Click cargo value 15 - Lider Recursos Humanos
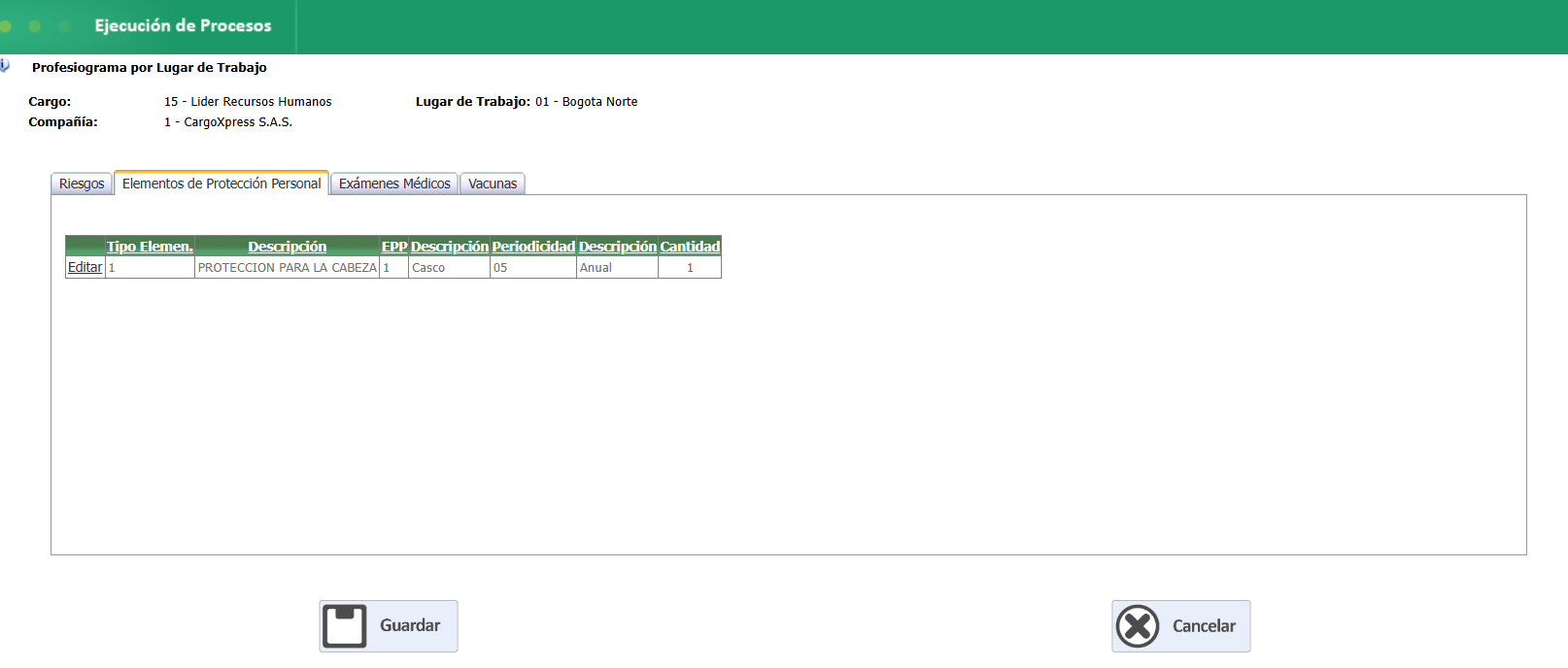Viewport: 1568px width, 668px height. [x=248, y=102]
